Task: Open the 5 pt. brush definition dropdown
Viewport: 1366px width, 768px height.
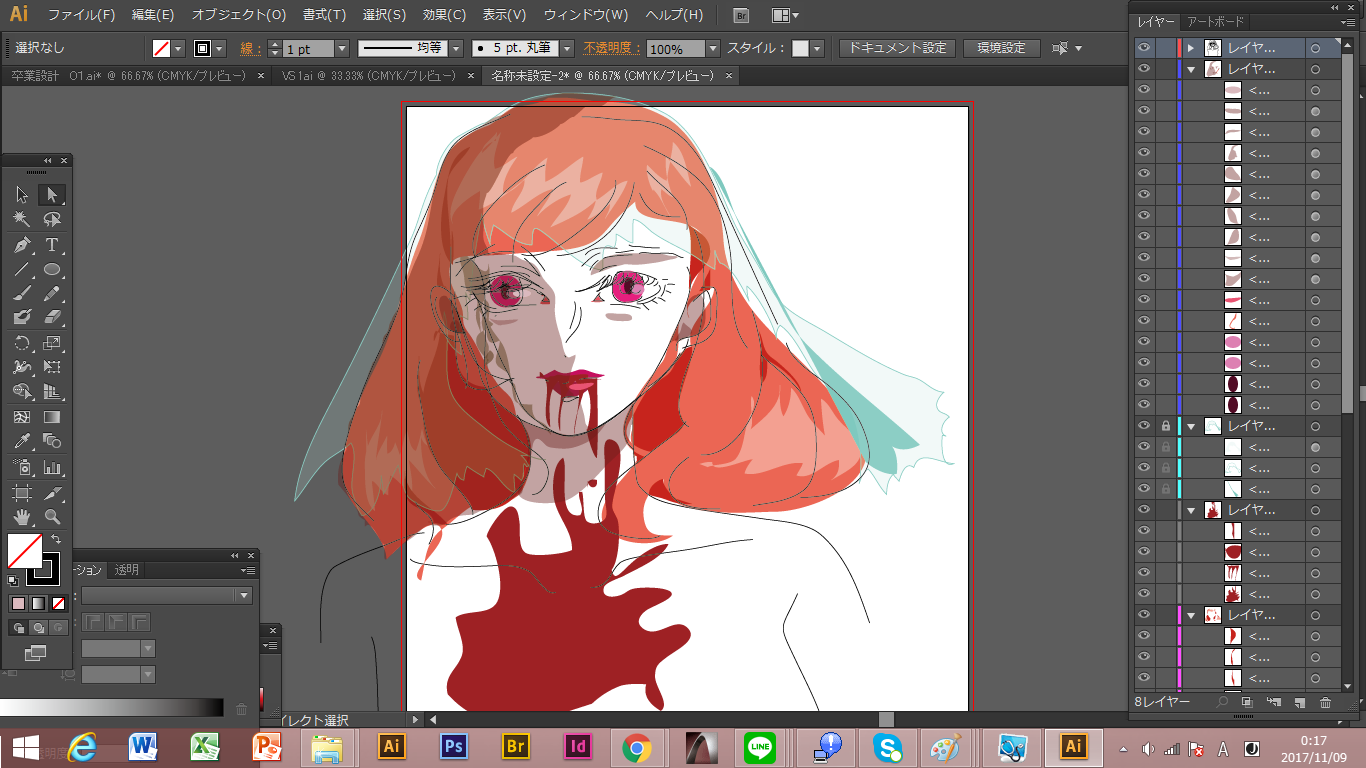Action: tap(566, 49)
